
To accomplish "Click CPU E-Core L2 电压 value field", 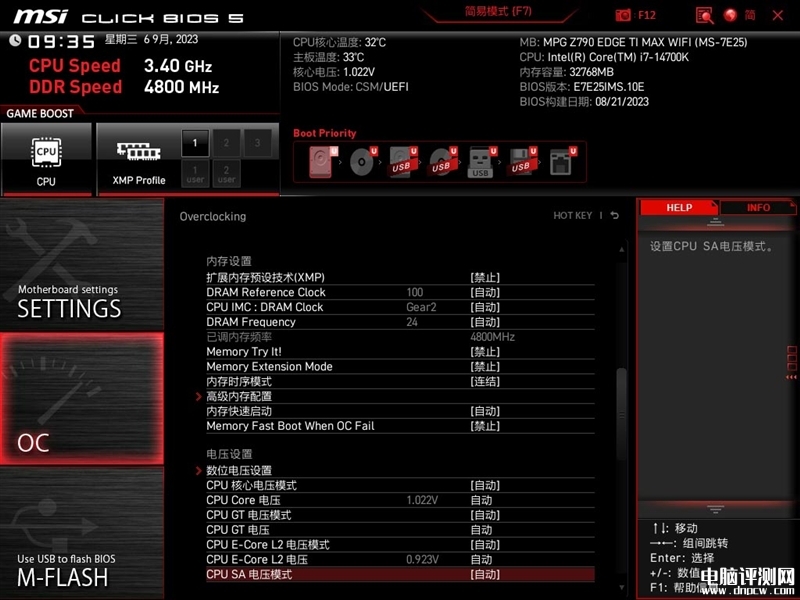I will [x=481, y=559].
